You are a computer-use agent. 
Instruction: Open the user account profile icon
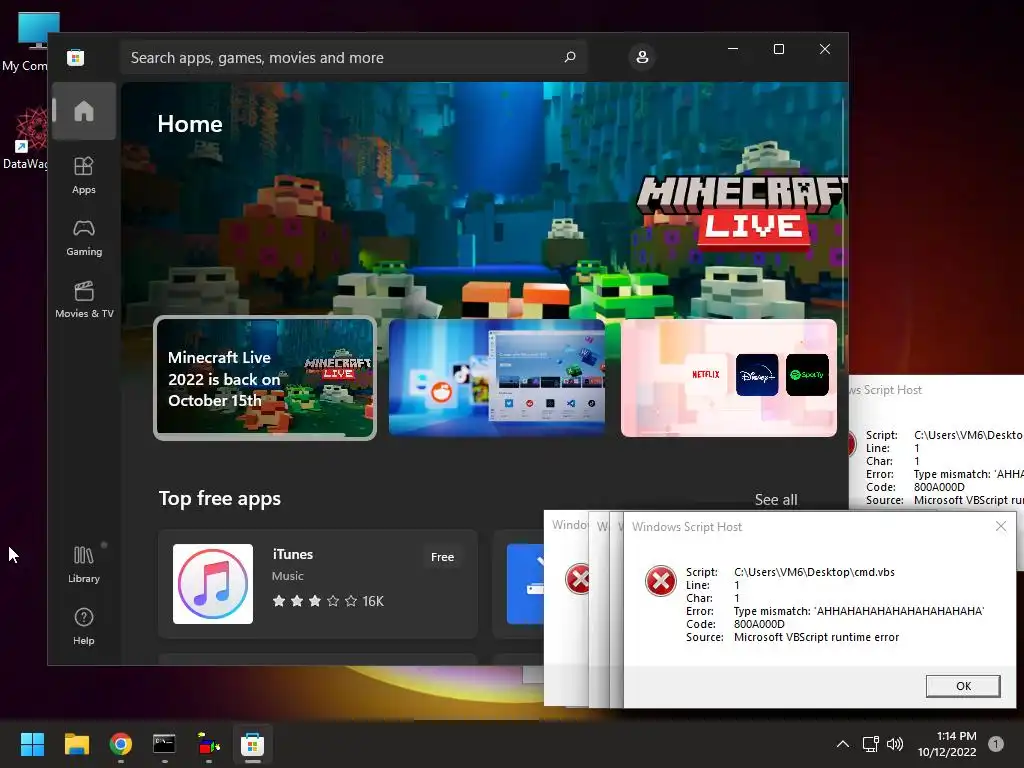click(x=642, y=57)
